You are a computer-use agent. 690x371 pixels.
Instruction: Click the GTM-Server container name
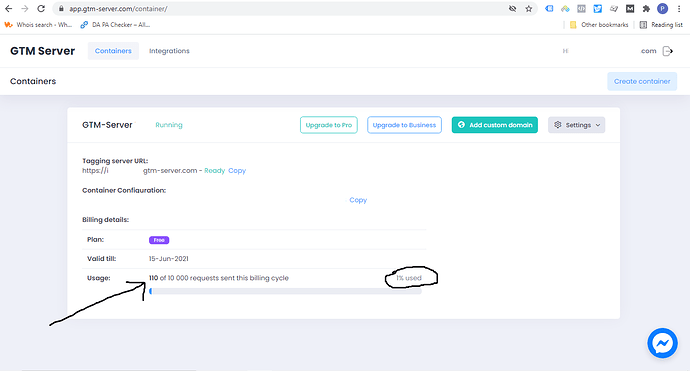tap(107, 125)
